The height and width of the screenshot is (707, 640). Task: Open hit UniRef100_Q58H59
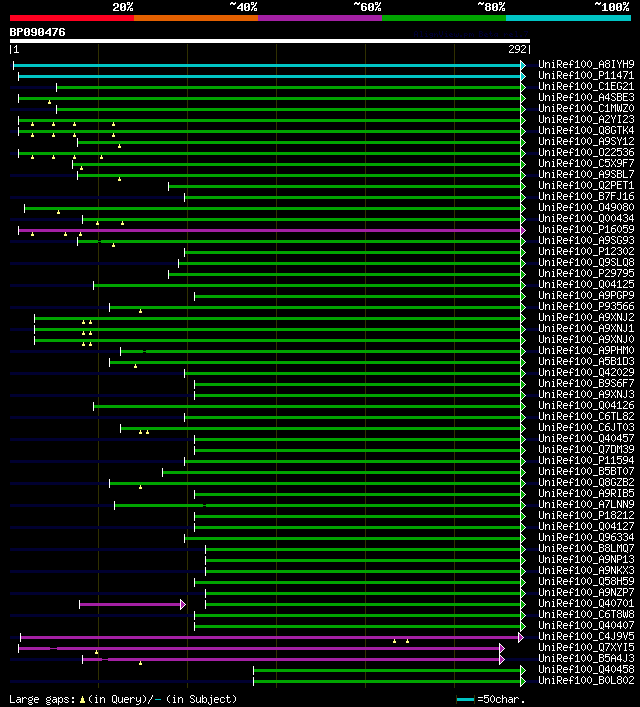[x=586, y=582]
